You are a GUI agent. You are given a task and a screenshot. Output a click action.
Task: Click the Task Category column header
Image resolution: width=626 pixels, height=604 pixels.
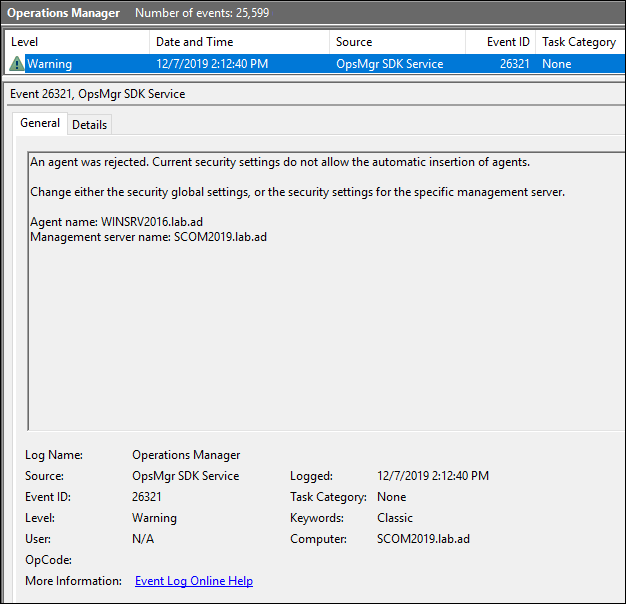coord(578,42)
